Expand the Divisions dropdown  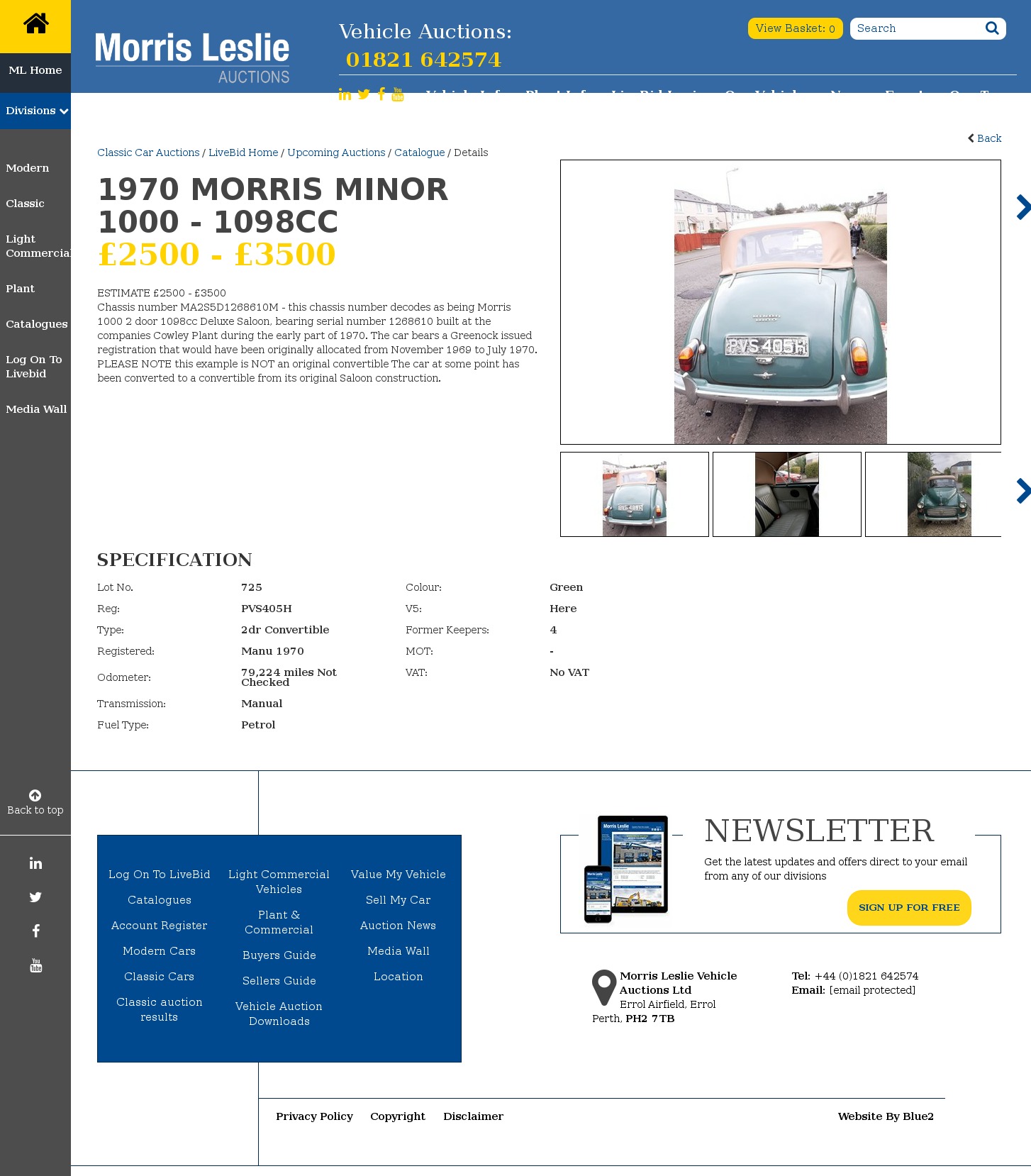pos(35,111)
